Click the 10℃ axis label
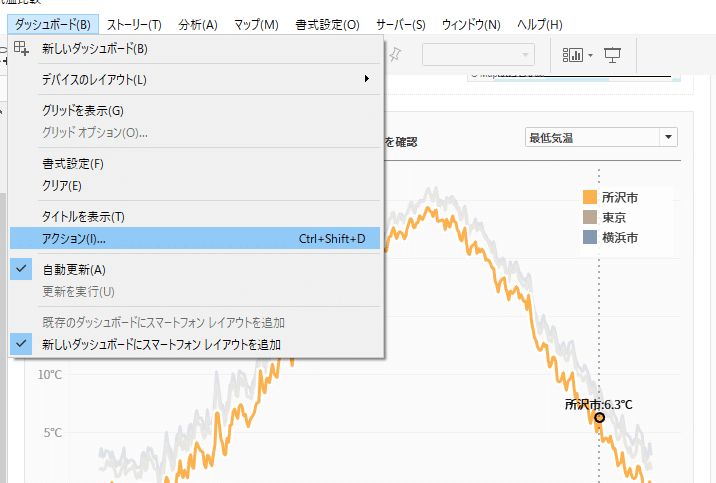Screen dimensions: 716x483 pos(50,375)
